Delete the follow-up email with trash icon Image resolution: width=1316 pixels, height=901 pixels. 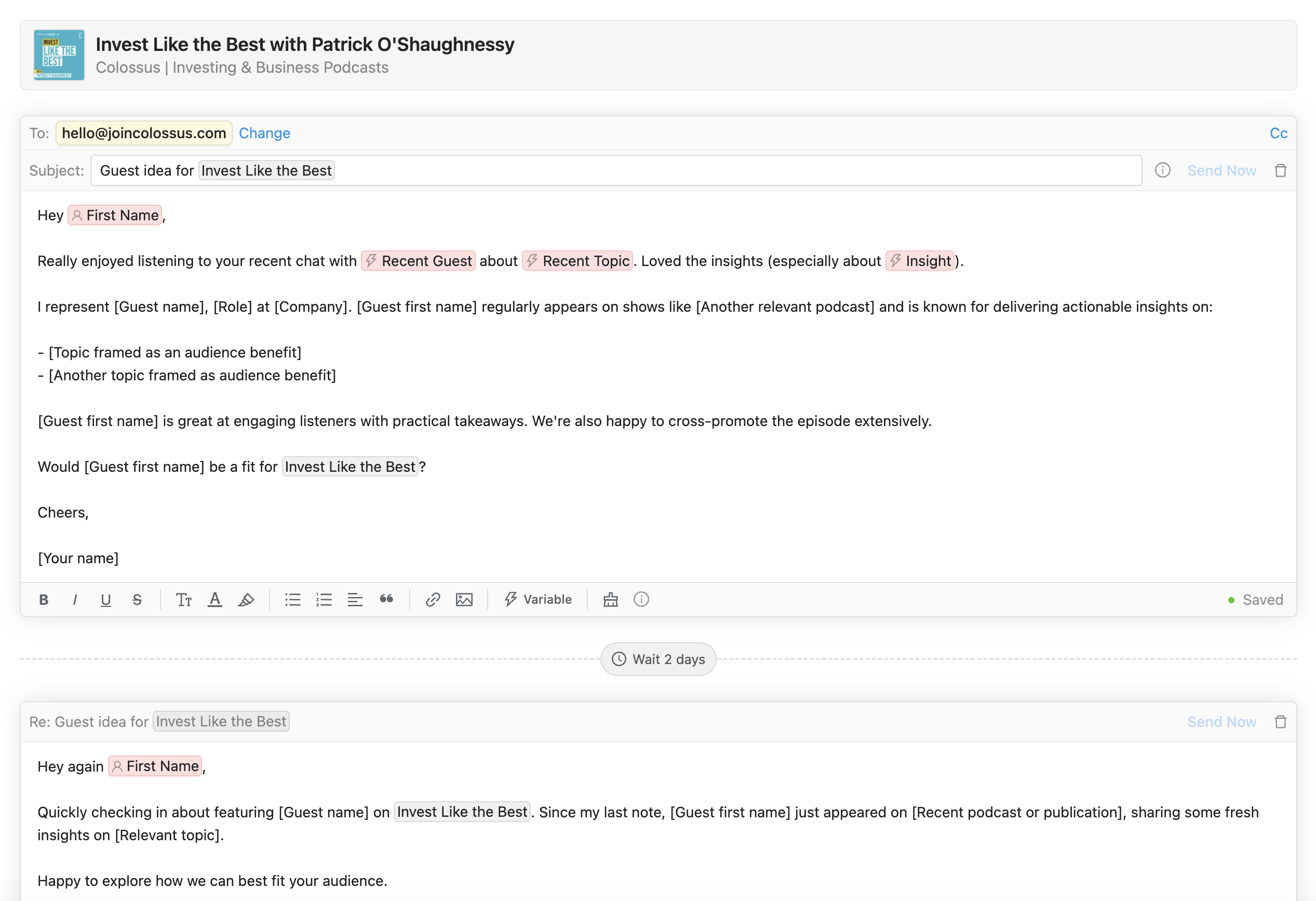tap(1280, 722)
